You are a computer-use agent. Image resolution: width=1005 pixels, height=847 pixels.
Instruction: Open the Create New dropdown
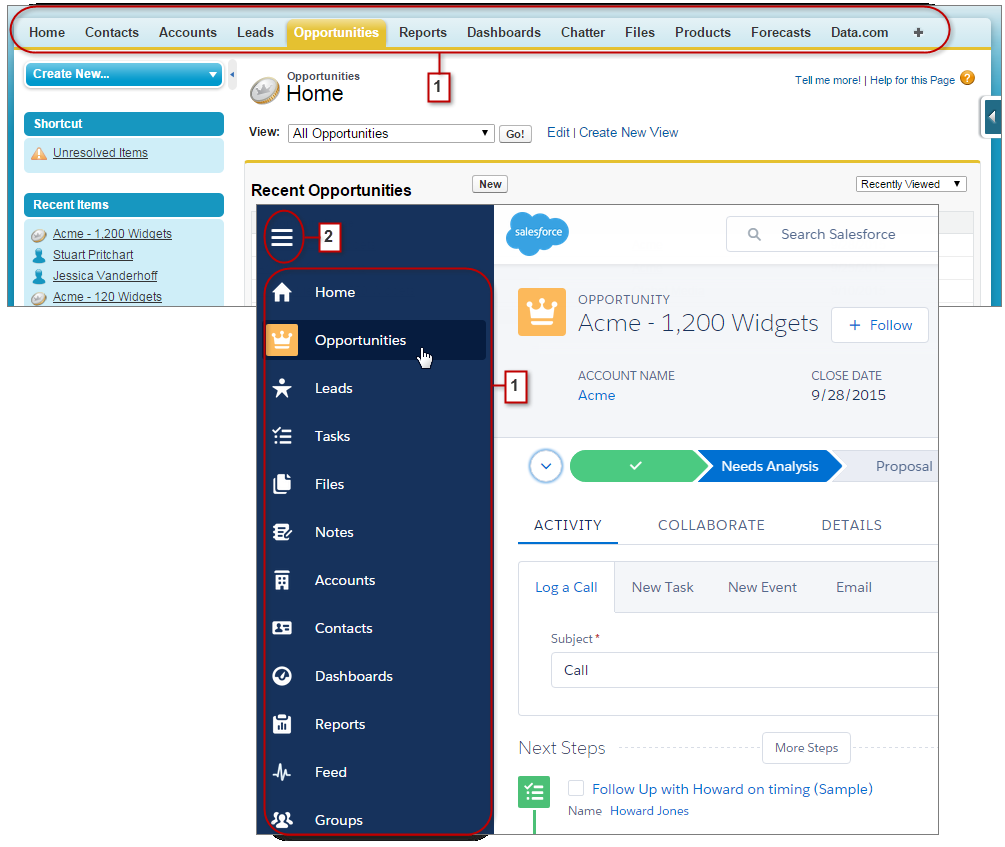[x=124, y=74]
